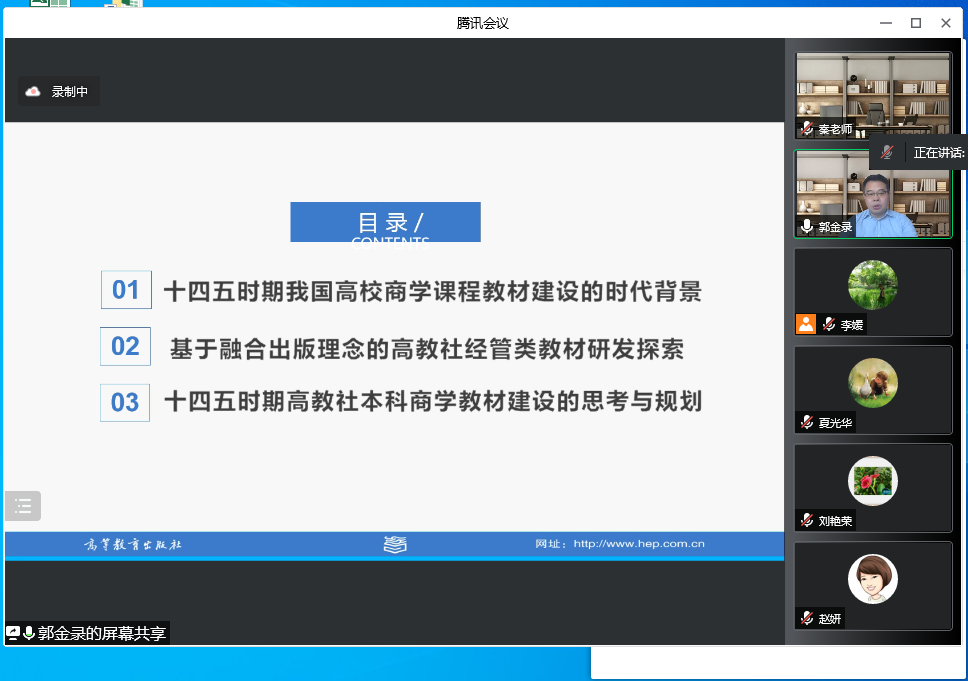Image resolution: width=968 pixels, height=681 pixels.
Task: Click the screen share icon at bottom-left
Action: point(13,633)
